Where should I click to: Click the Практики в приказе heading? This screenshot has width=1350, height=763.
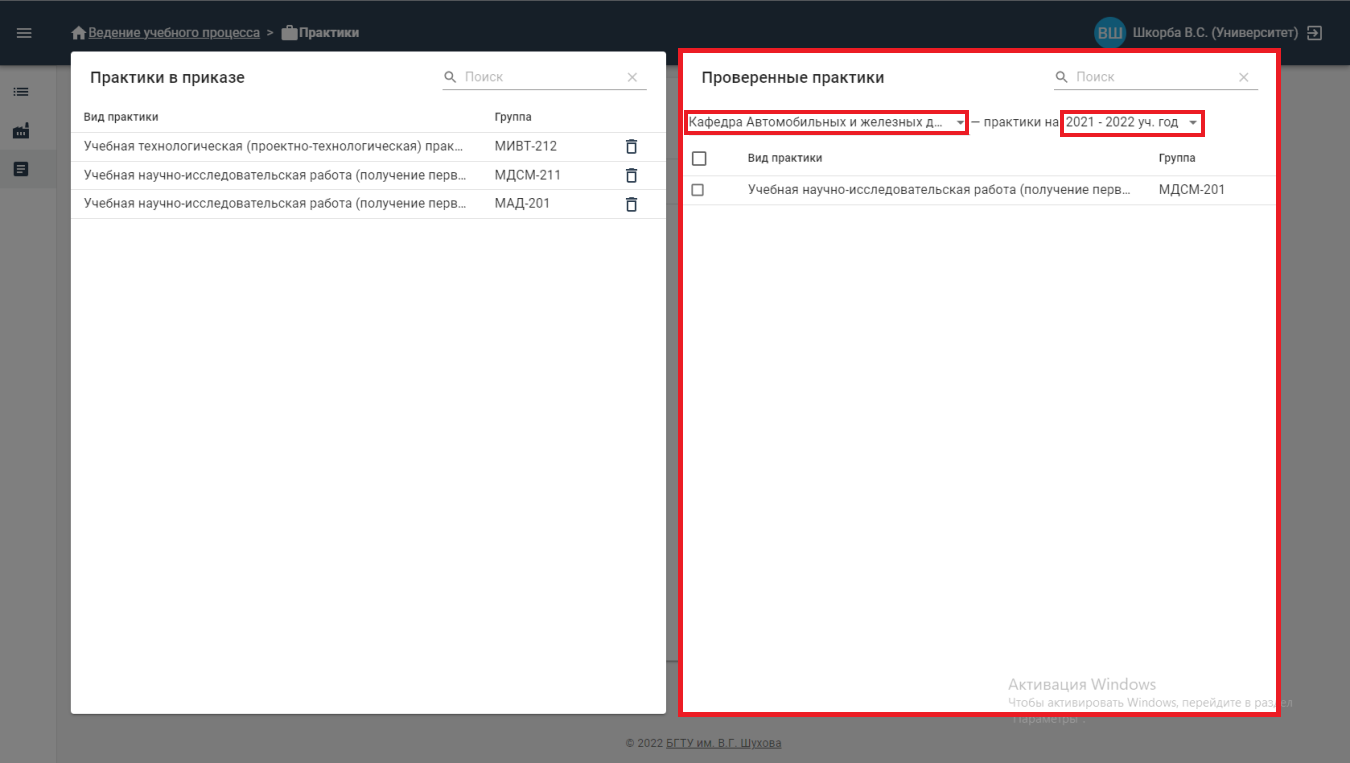point(167,77)
